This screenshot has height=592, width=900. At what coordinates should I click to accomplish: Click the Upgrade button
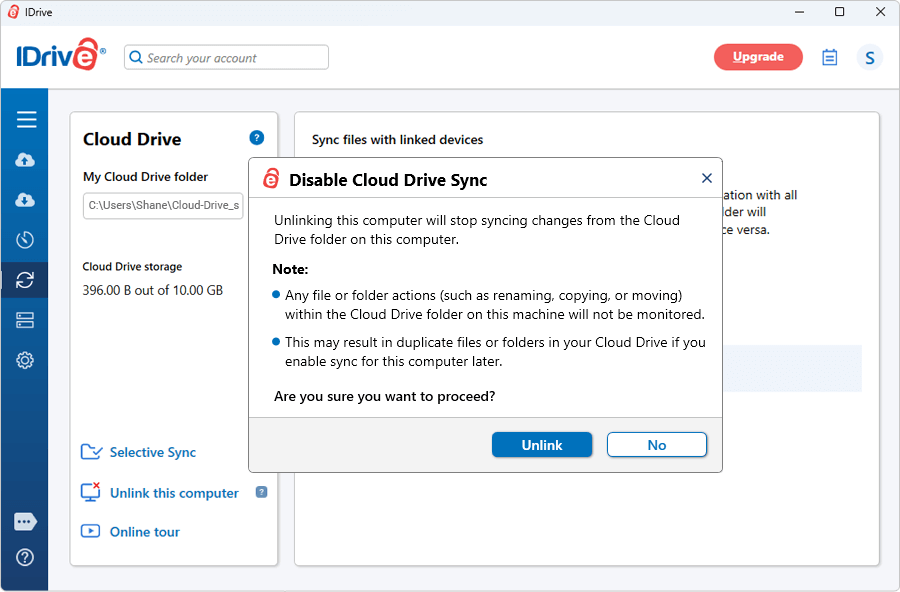click(x=758, y=57)
